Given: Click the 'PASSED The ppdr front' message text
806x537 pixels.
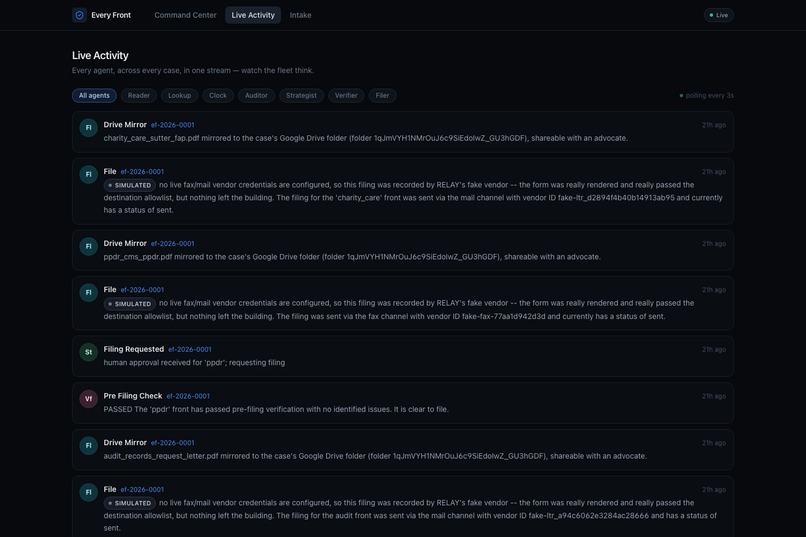Looking at the screenshot, I should pyautogui.click(x=276, y=410).
